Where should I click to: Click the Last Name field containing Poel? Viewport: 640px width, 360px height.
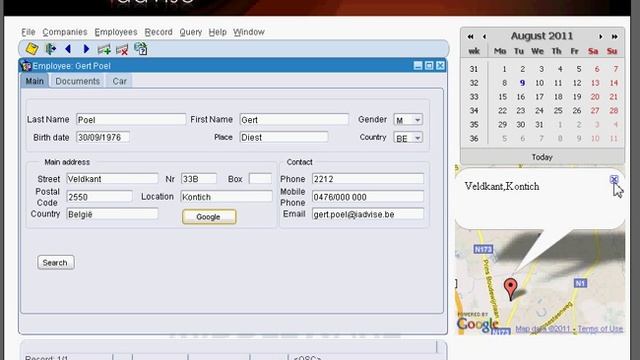(x=131, y=120)
